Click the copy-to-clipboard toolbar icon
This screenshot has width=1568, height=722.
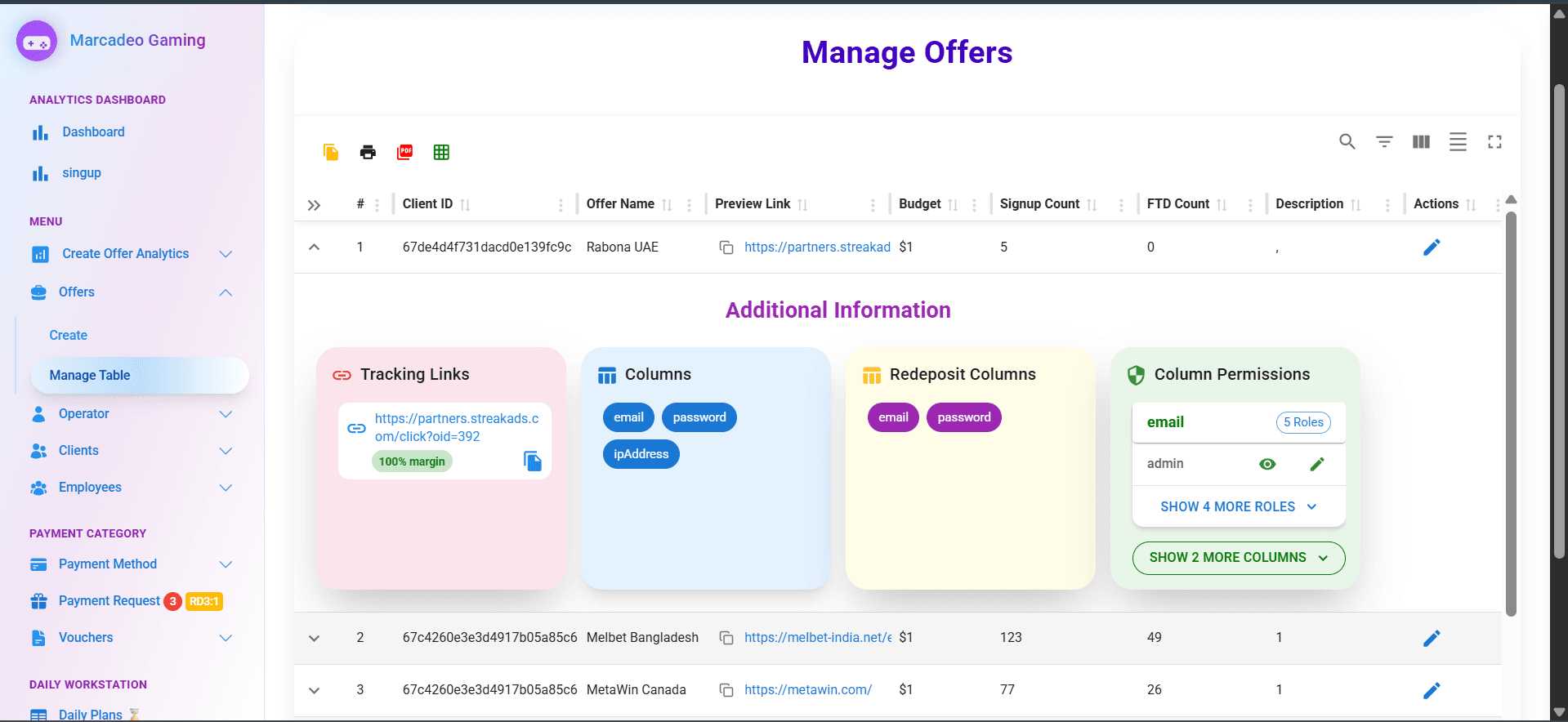[x=331, y=152]
